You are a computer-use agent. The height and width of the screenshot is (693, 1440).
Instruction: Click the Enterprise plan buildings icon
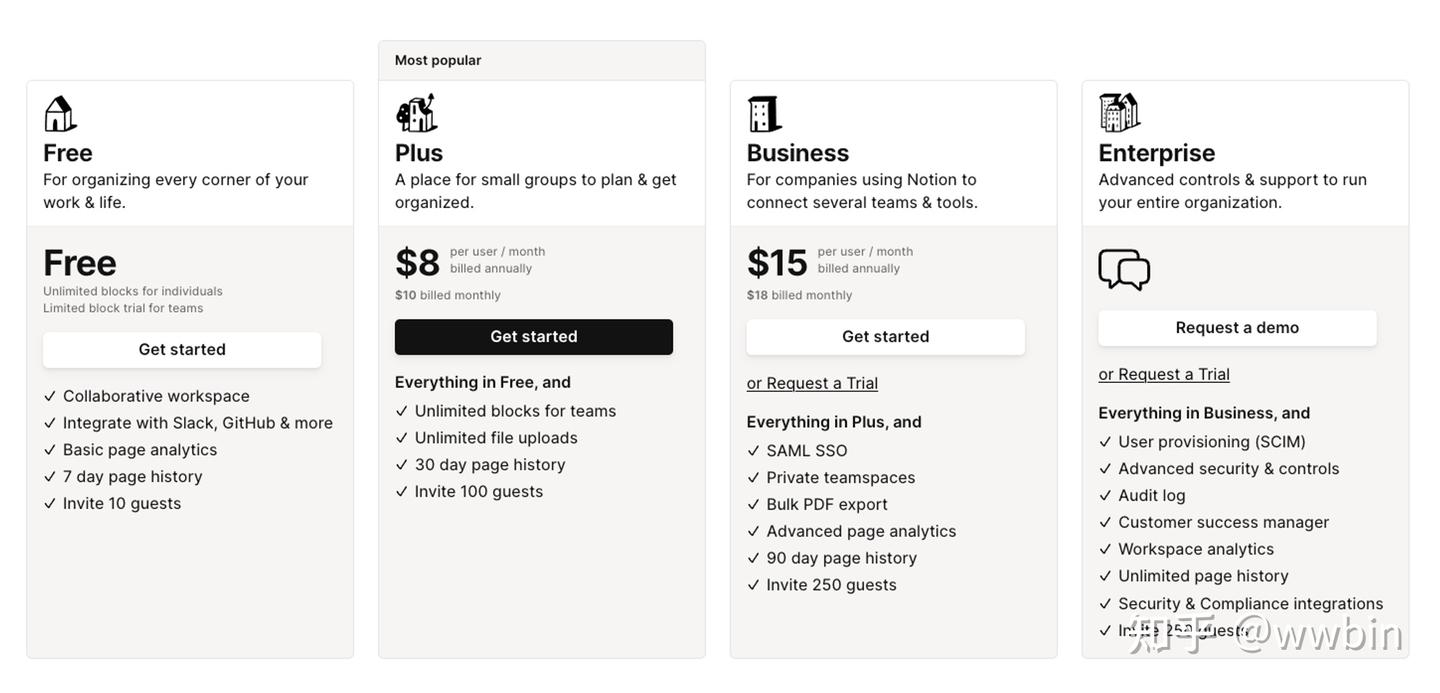pos(1119,113)
